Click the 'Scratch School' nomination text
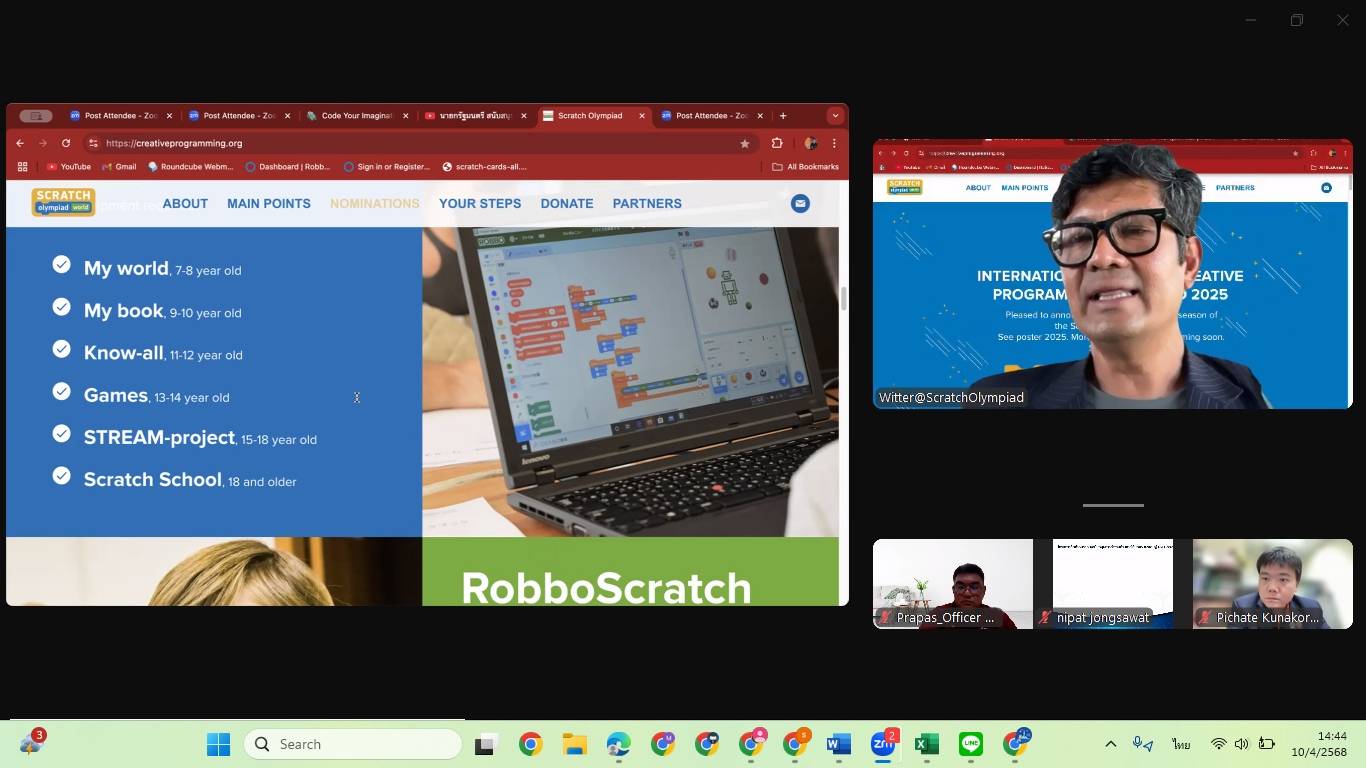 coord(153,479)
